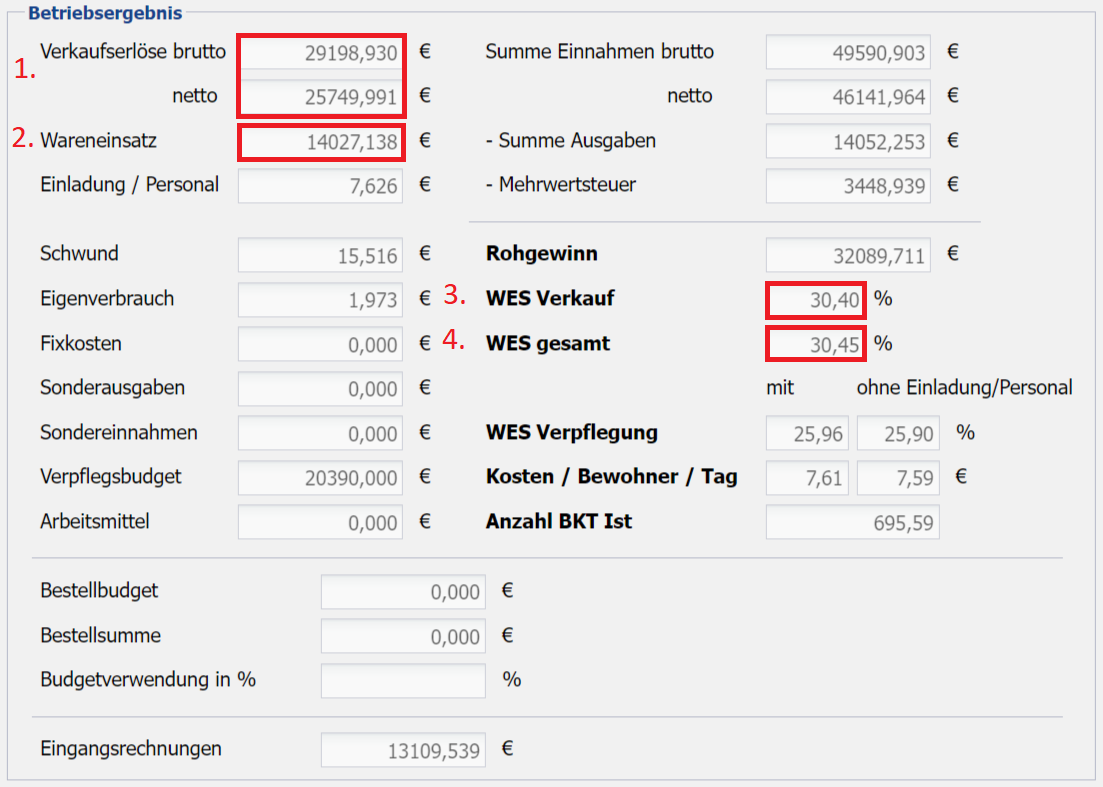Focus the Schwund value field
1103x787 pixels.
coord(321,255)
